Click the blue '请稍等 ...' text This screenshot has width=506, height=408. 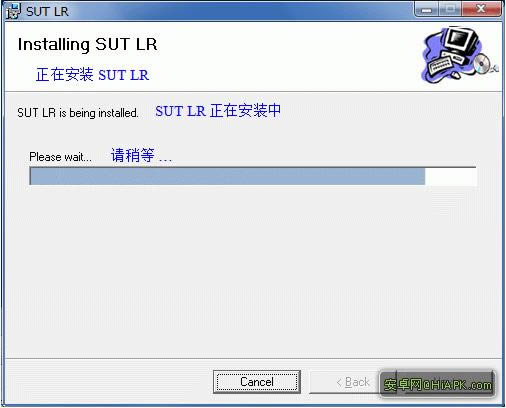(141, 155)
